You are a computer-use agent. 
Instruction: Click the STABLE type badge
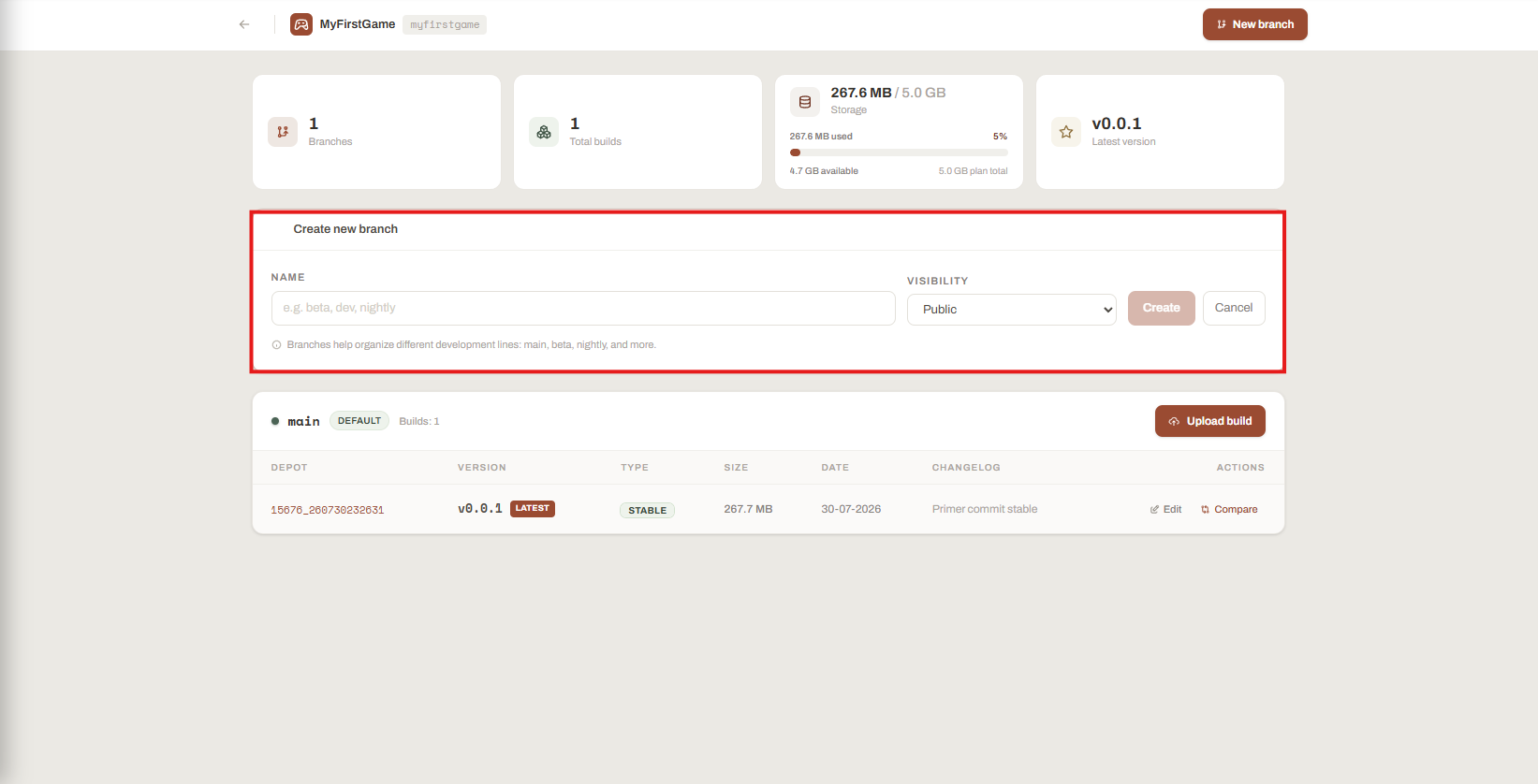(647, 511)
